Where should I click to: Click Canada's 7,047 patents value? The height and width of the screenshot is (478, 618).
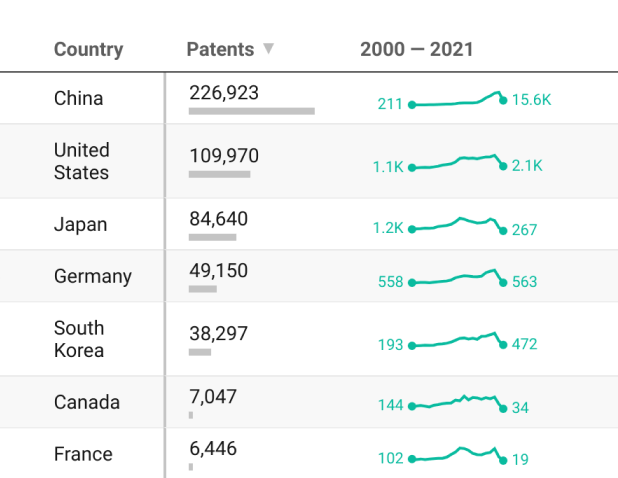coord(213,396)
